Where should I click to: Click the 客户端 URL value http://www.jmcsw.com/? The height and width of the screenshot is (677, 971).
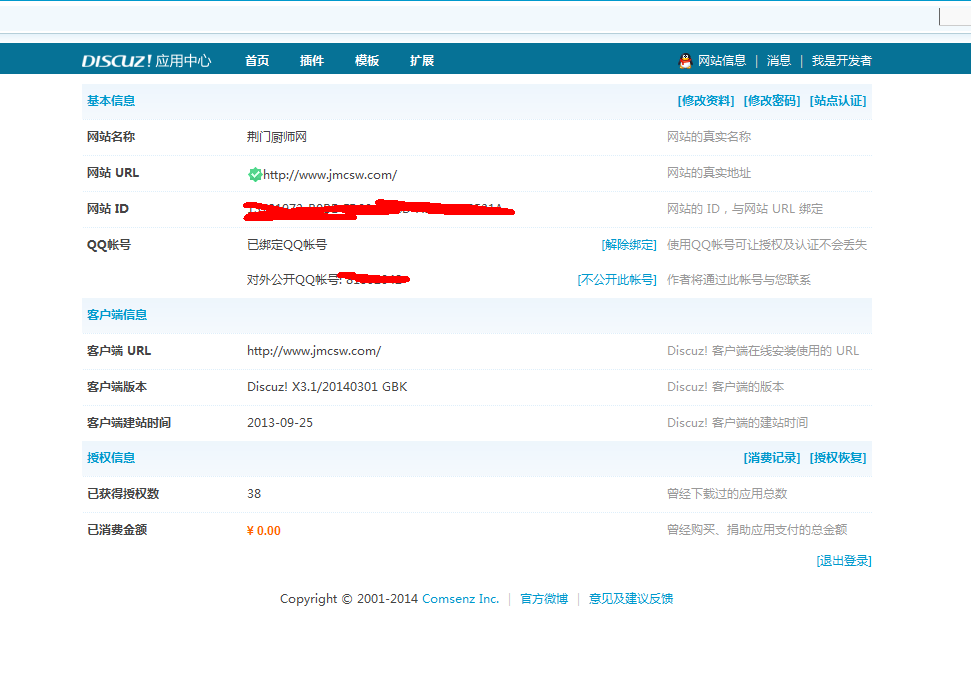tap(314, 351)
